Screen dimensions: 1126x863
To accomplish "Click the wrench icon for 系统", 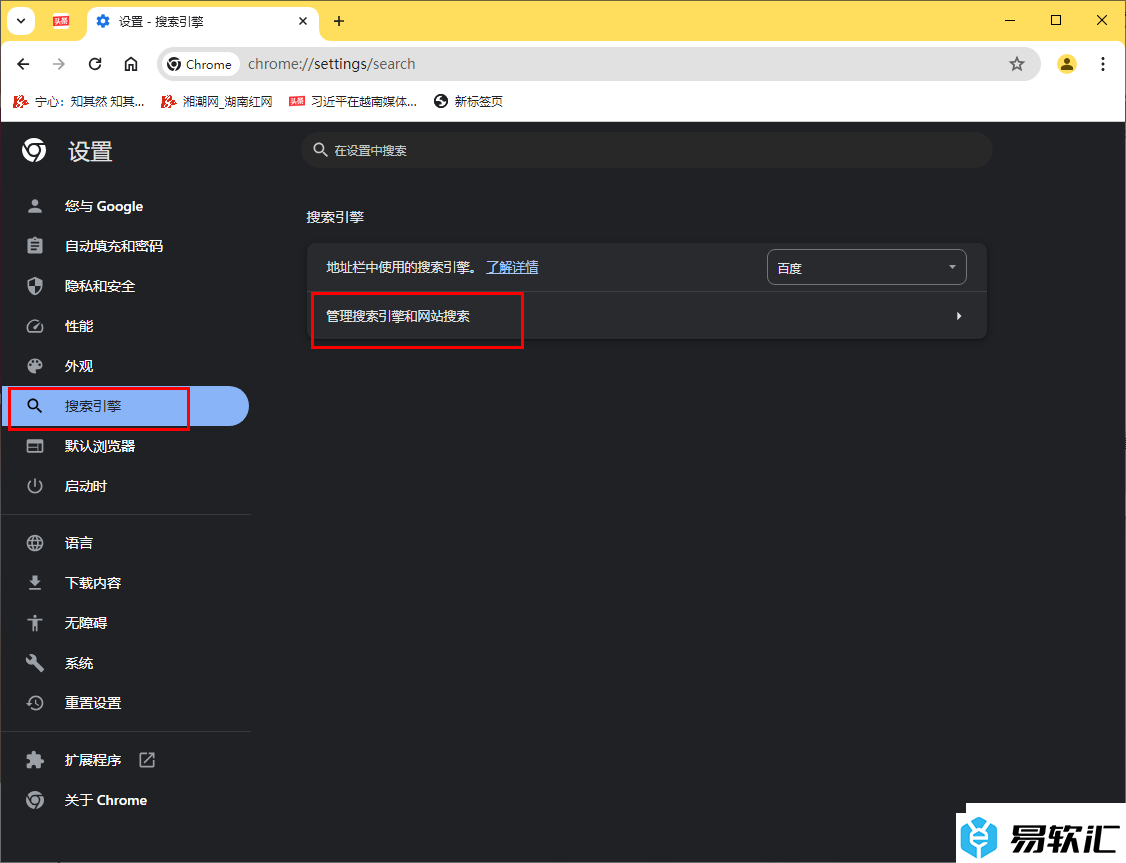I will tap(34, 663).
